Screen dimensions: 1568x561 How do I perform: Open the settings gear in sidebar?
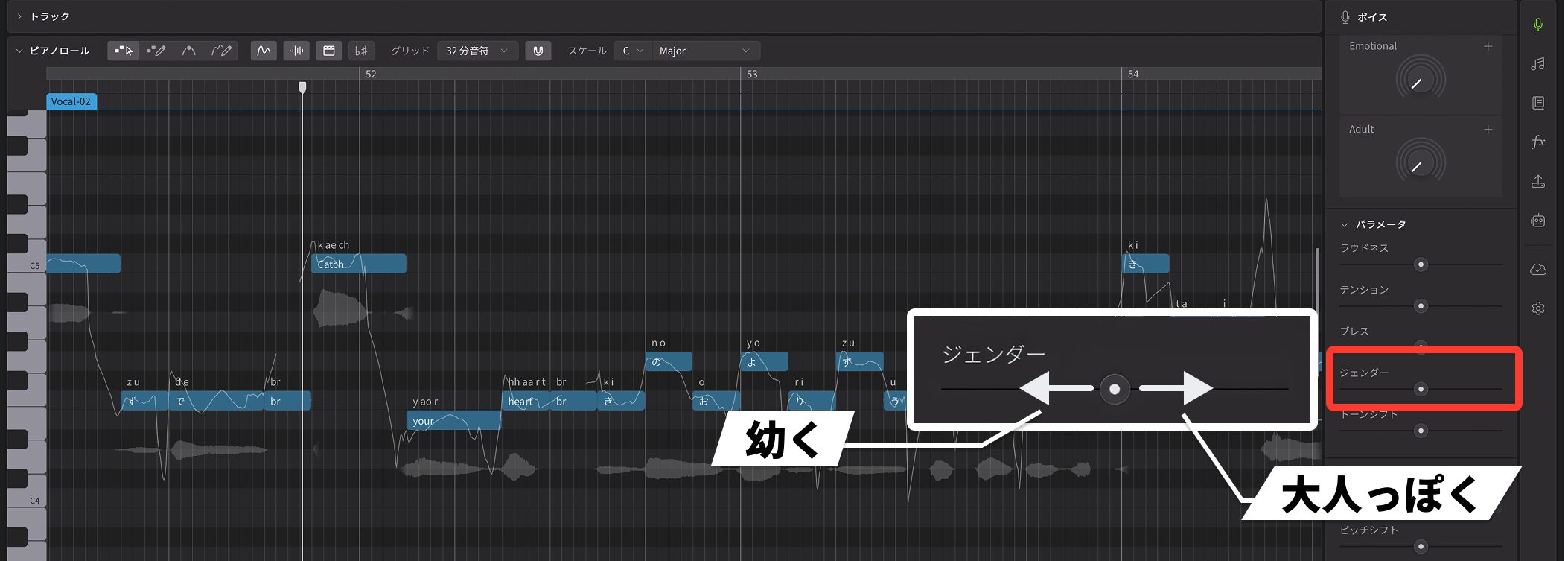click(x=1538, y=308)
